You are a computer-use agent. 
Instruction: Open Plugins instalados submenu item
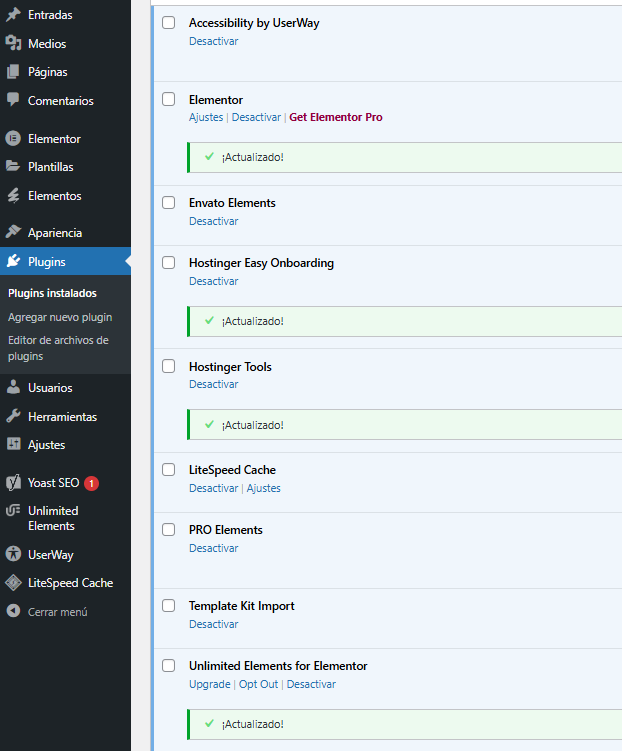point(52,293)
